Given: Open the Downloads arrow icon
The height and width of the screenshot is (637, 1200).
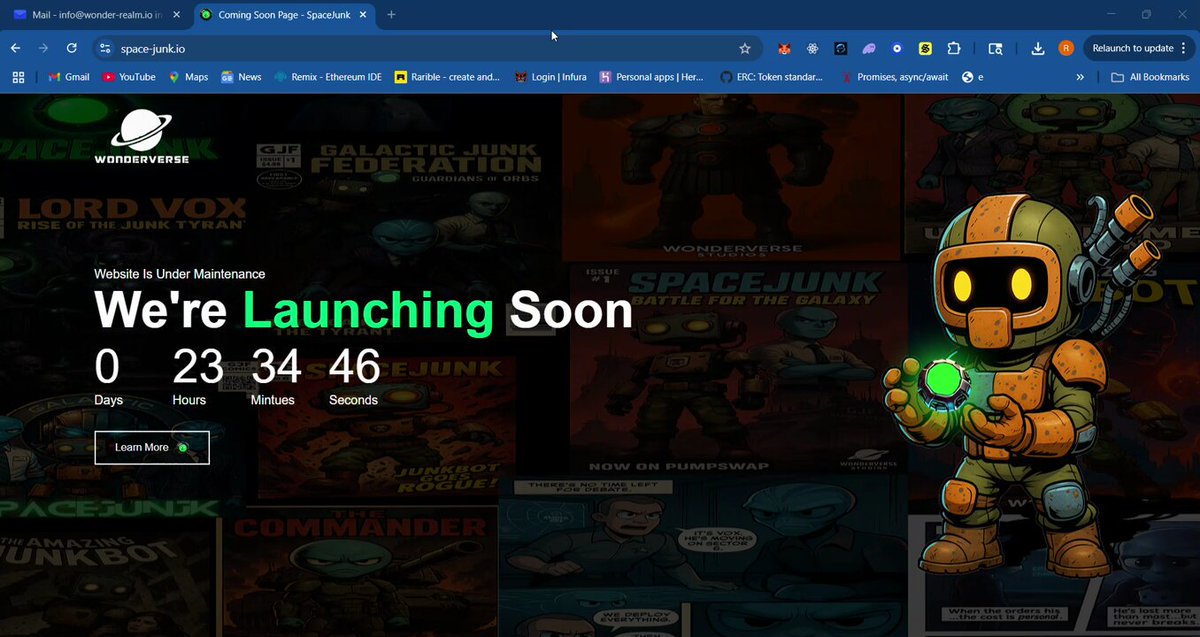Looking at the screenshot, I should pos(1038,48).
